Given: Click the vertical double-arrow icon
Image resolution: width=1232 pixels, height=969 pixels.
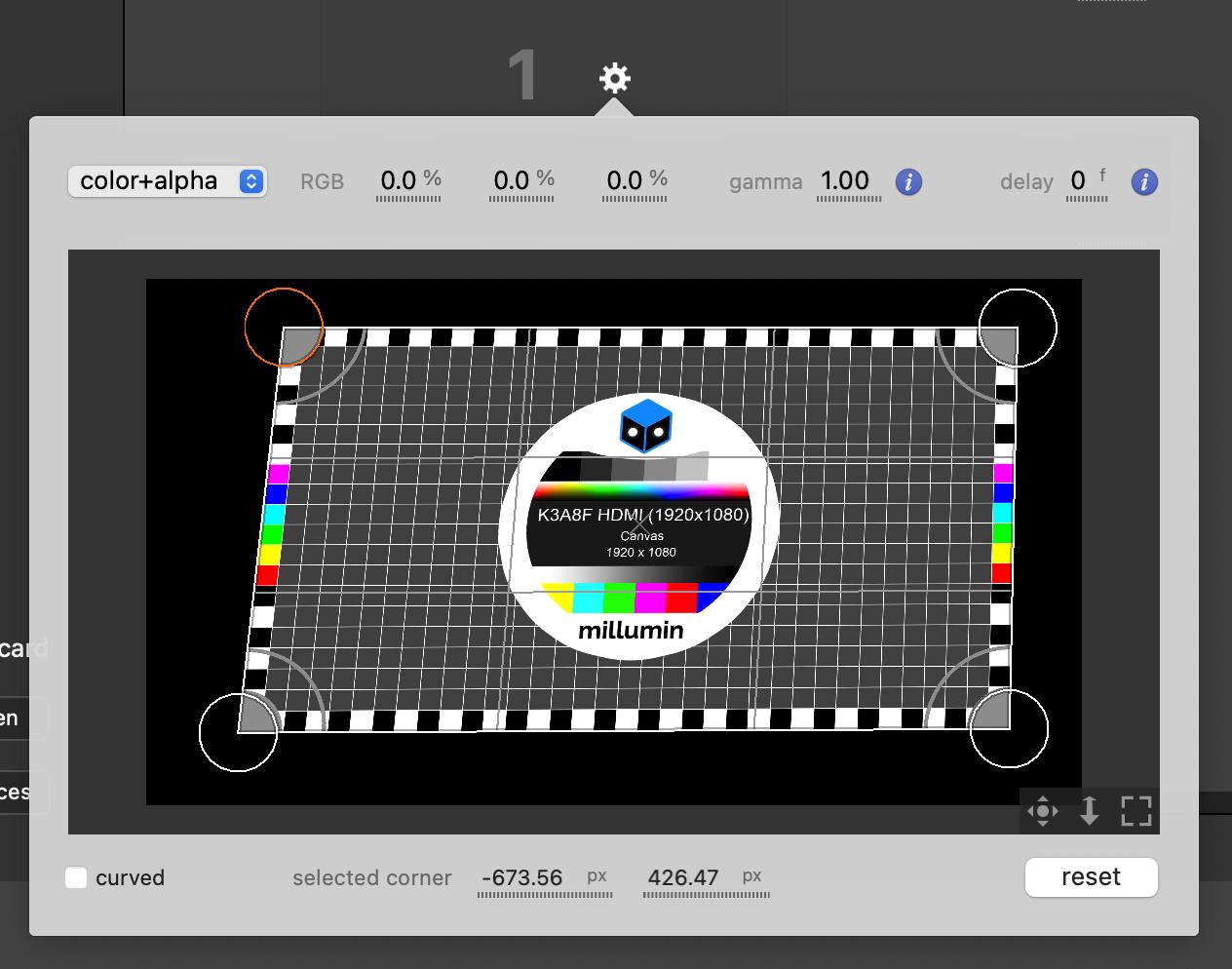Looking at the screenshot, I should coord(1090,811).
